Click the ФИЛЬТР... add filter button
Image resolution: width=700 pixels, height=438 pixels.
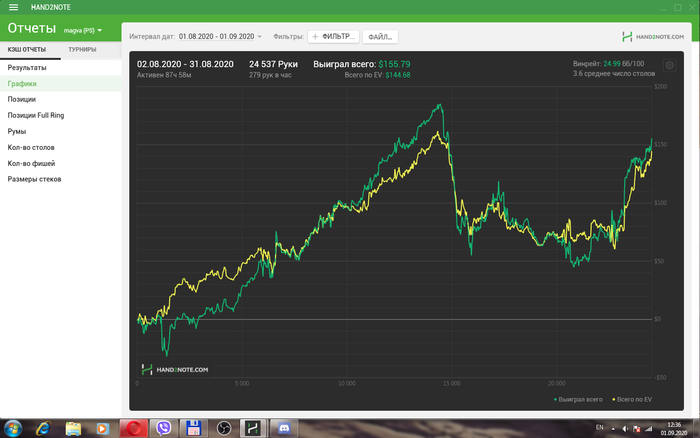tap(333, 37)
